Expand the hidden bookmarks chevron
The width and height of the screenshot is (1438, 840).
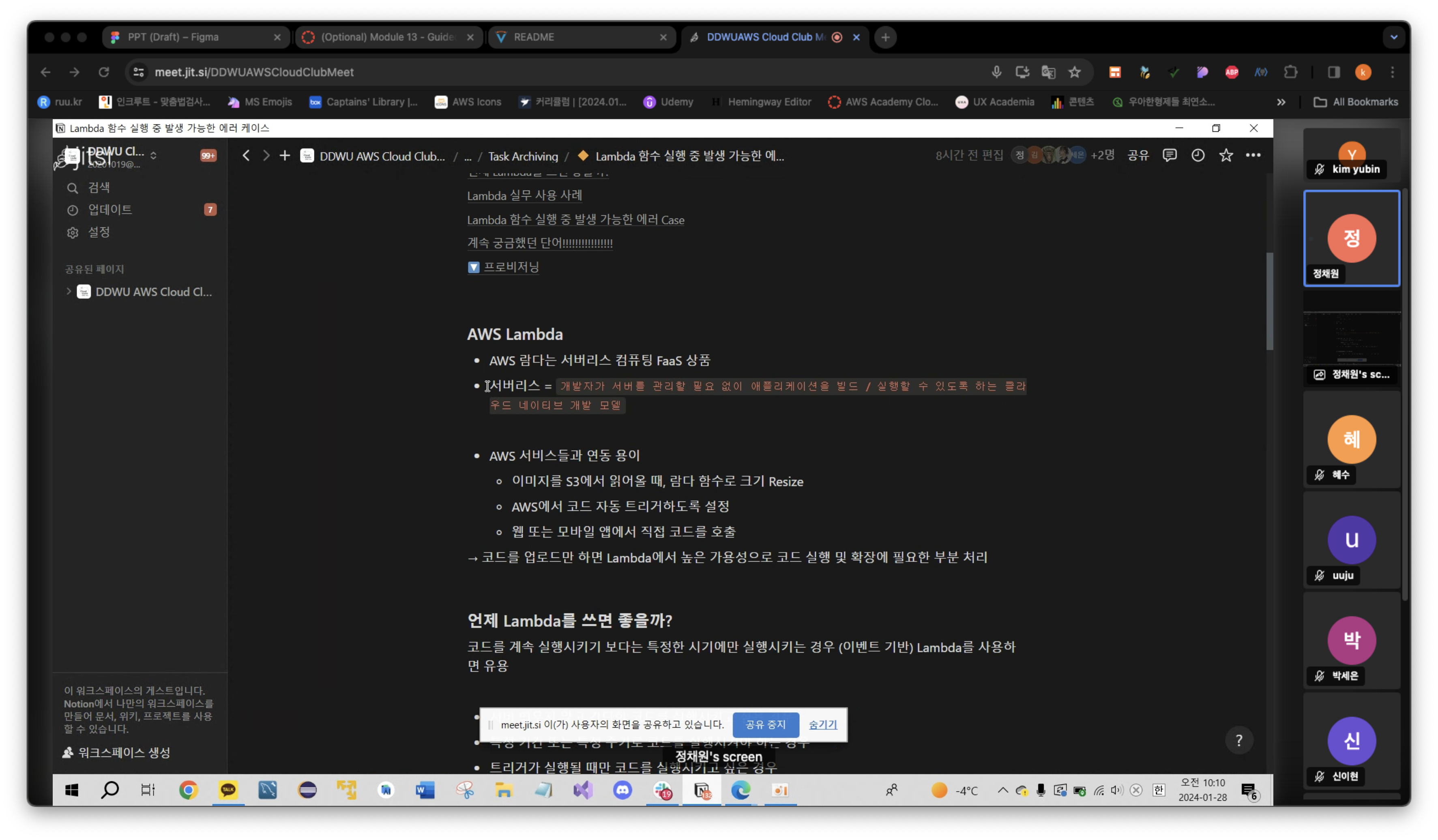1281,102
